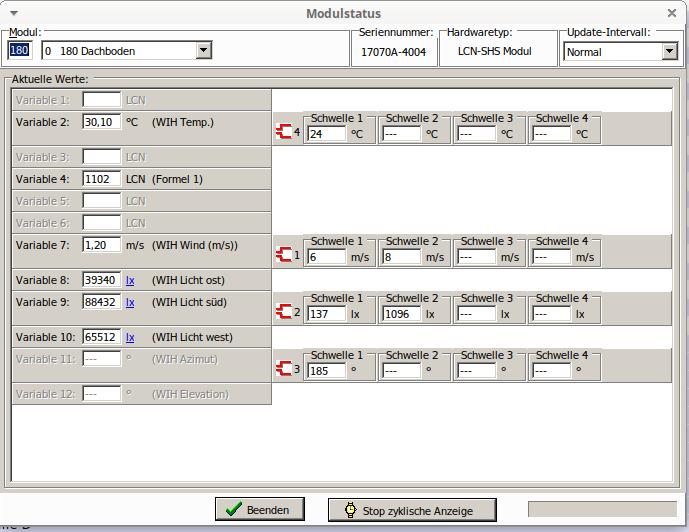Click the red threshold register 2 icon
Screen dimensions: 689x532
[282, 312]
